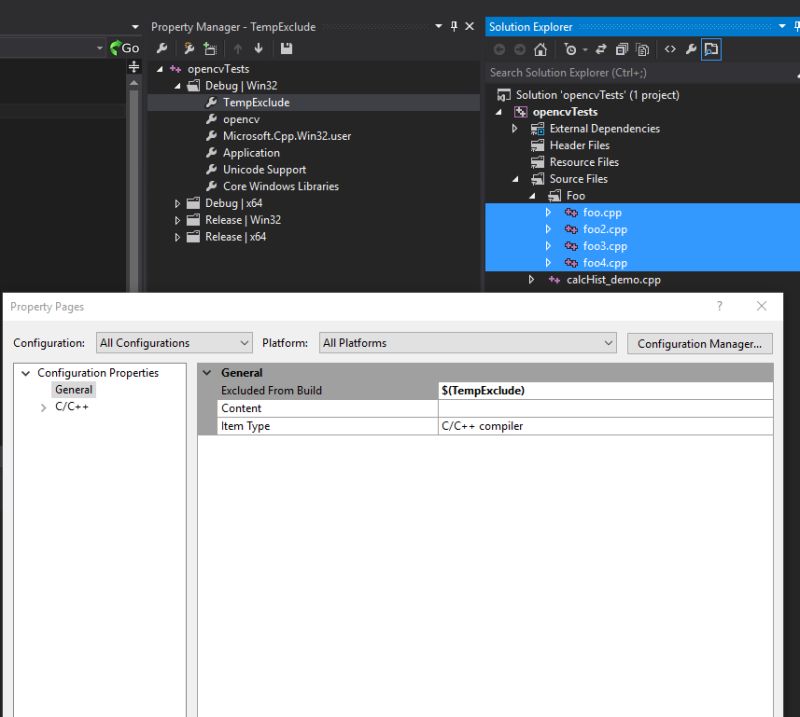Image resolution: width=800 pixels, height=717 pixels.
Task: Open Properties via wrench icon in Property Manager
Action: 162,47
